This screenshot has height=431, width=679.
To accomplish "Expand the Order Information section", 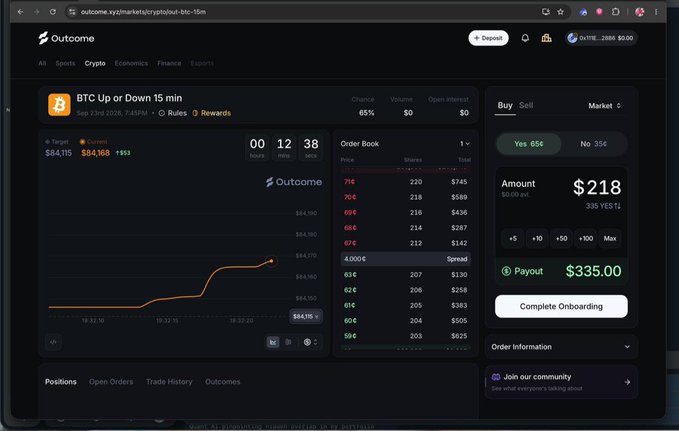I will [561, 347].
